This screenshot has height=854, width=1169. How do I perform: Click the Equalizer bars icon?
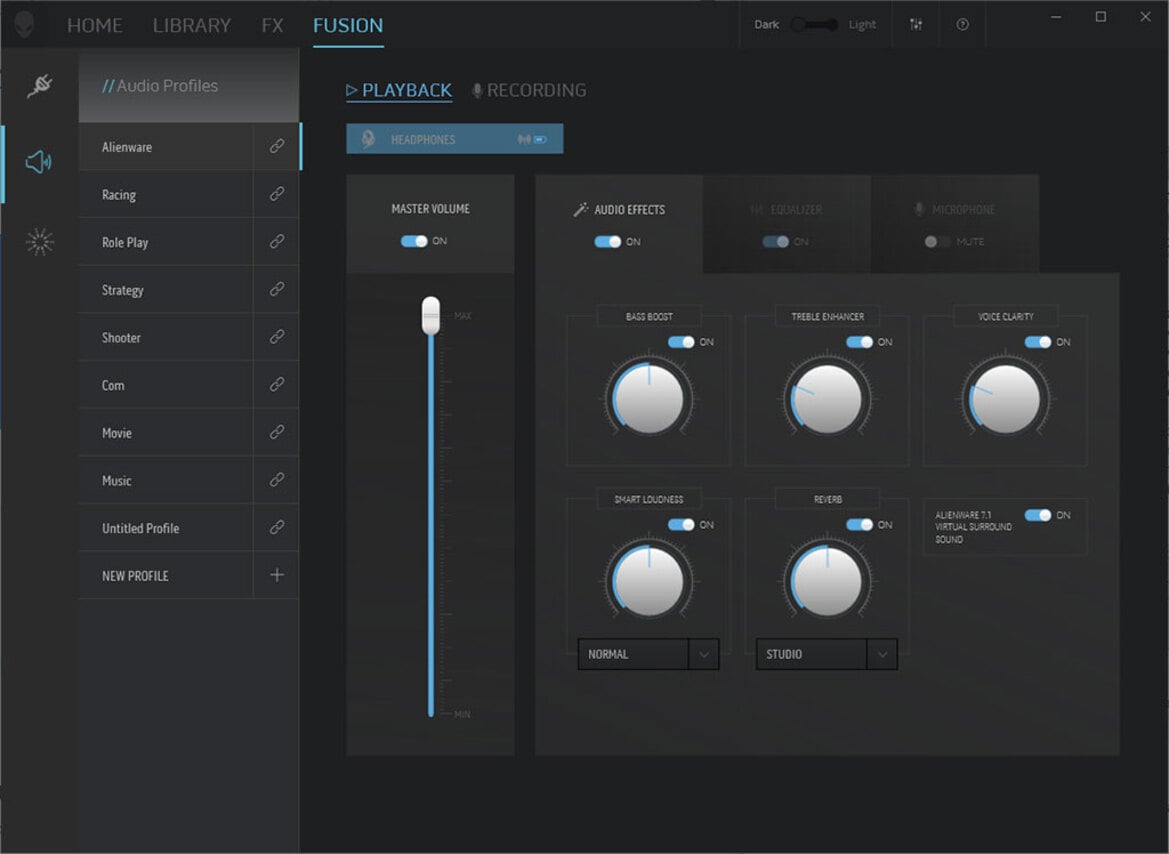pyautogui.click(x=757, y=210)
